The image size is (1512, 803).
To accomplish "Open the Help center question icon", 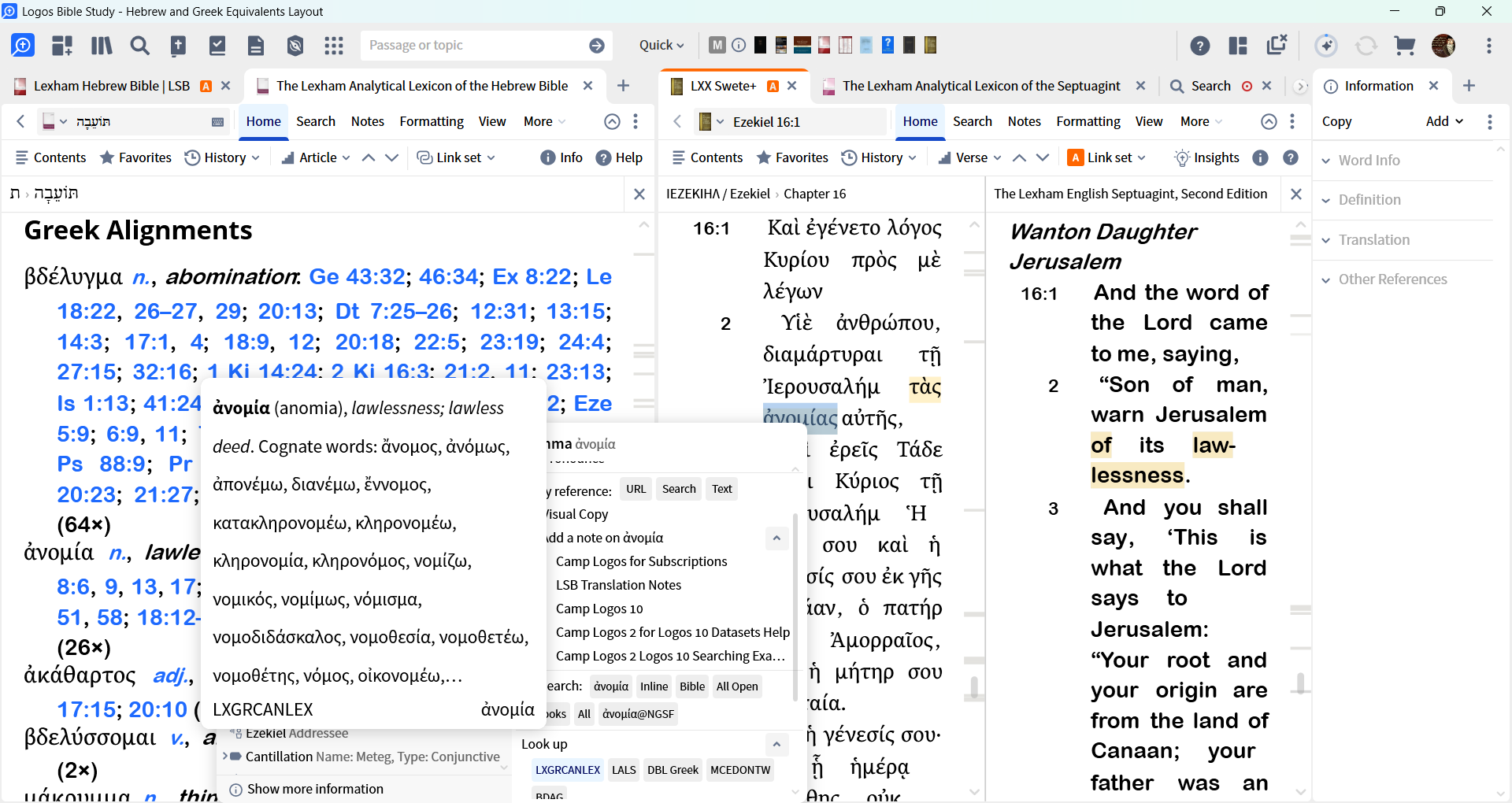I will pyautogui.click(x=1200, y=46).
